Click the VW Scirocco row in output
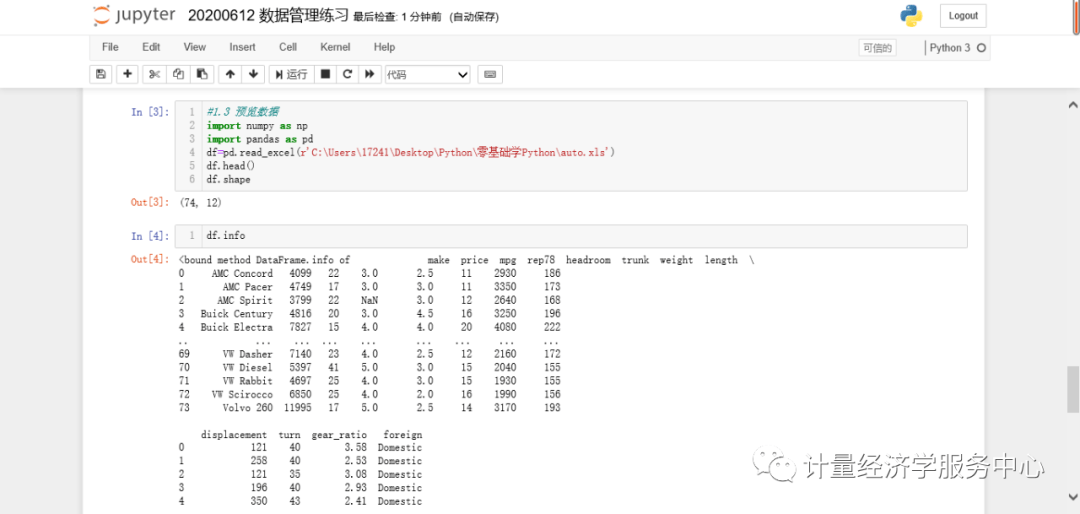This screenshot has height=514, width=1080. tap(369, 394)
